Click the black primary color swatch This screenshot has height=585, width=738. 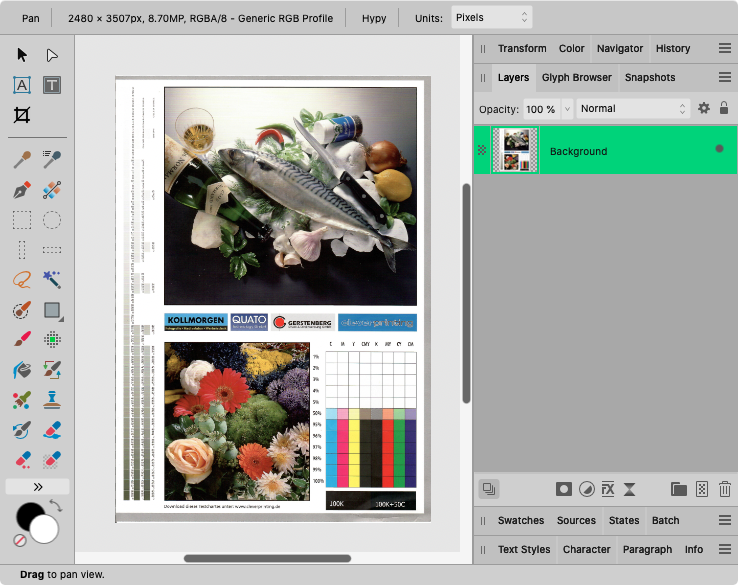tap(28, 515)
